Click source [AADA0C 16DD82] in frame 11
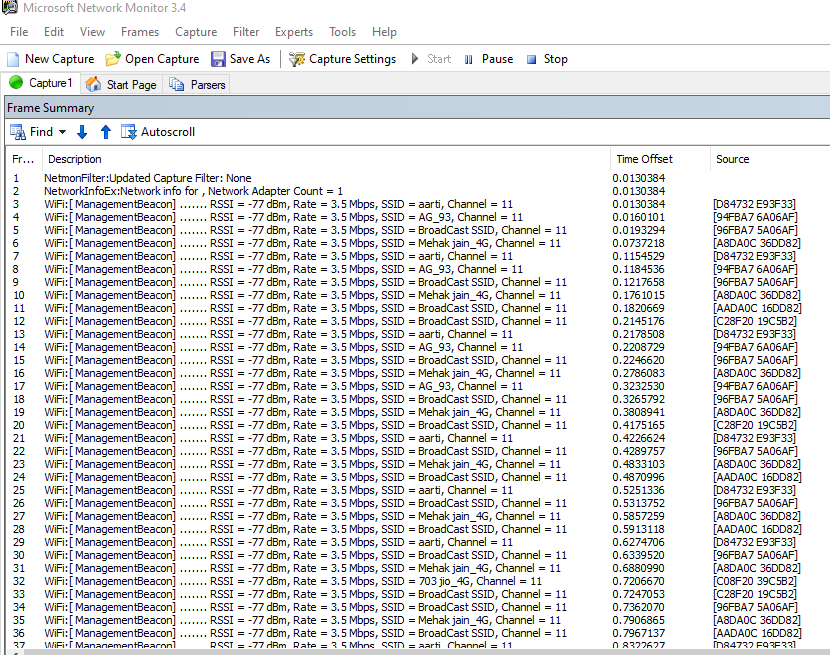The image size is (830, 655). coord(757,308)
